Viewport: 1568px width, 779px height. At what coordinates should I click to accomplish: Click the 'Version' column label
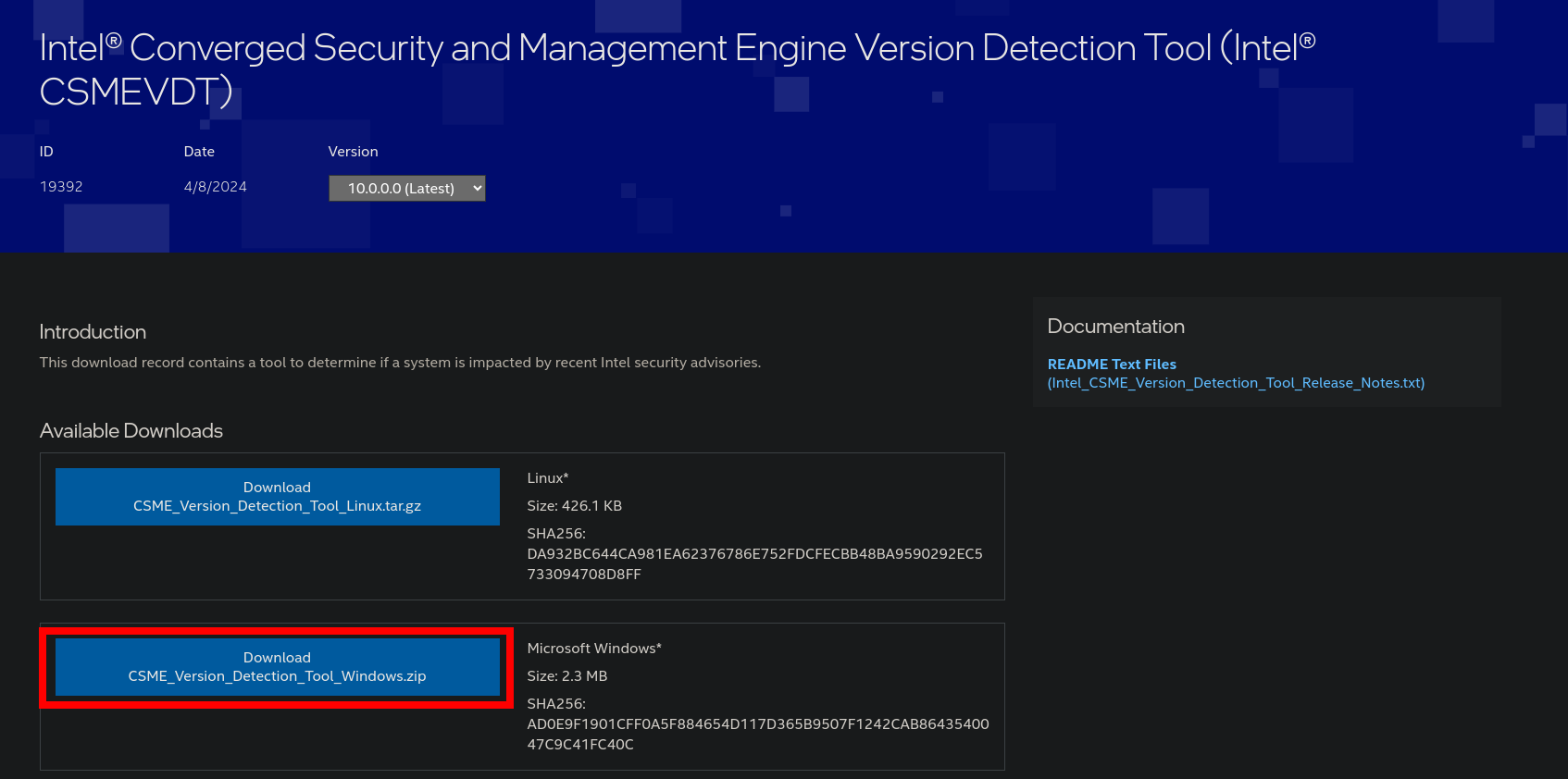[x=353, y=152]
